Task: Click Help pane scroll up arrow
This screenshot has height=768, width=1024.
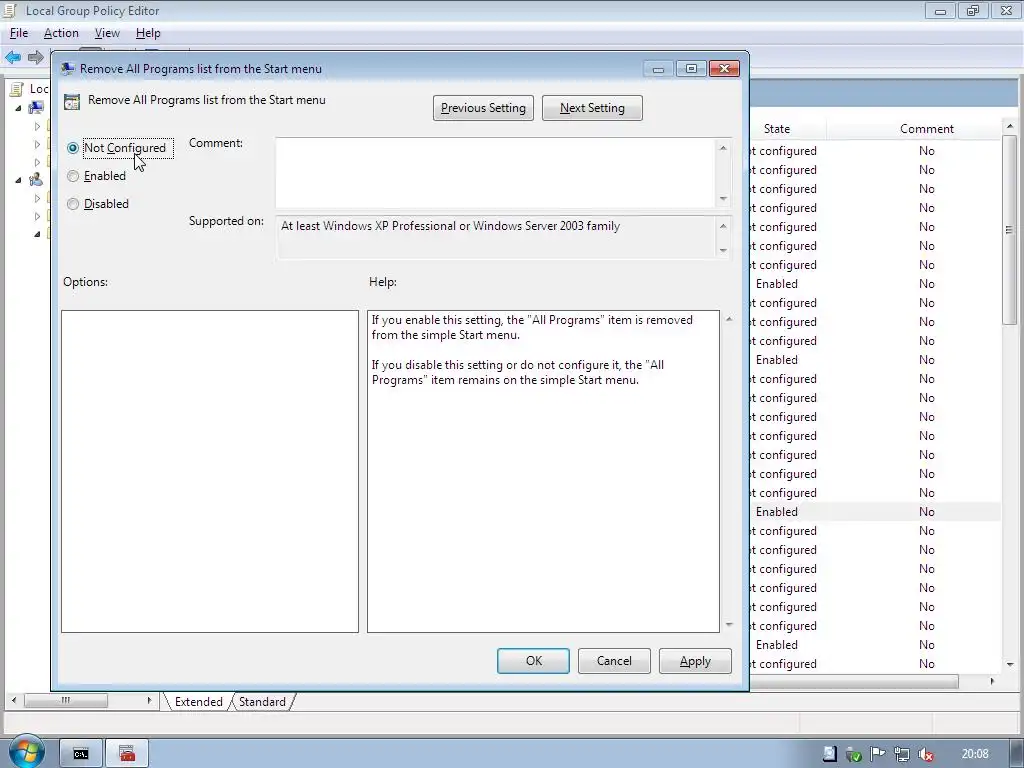Action: pyautogui.click(x=729, y=319)
